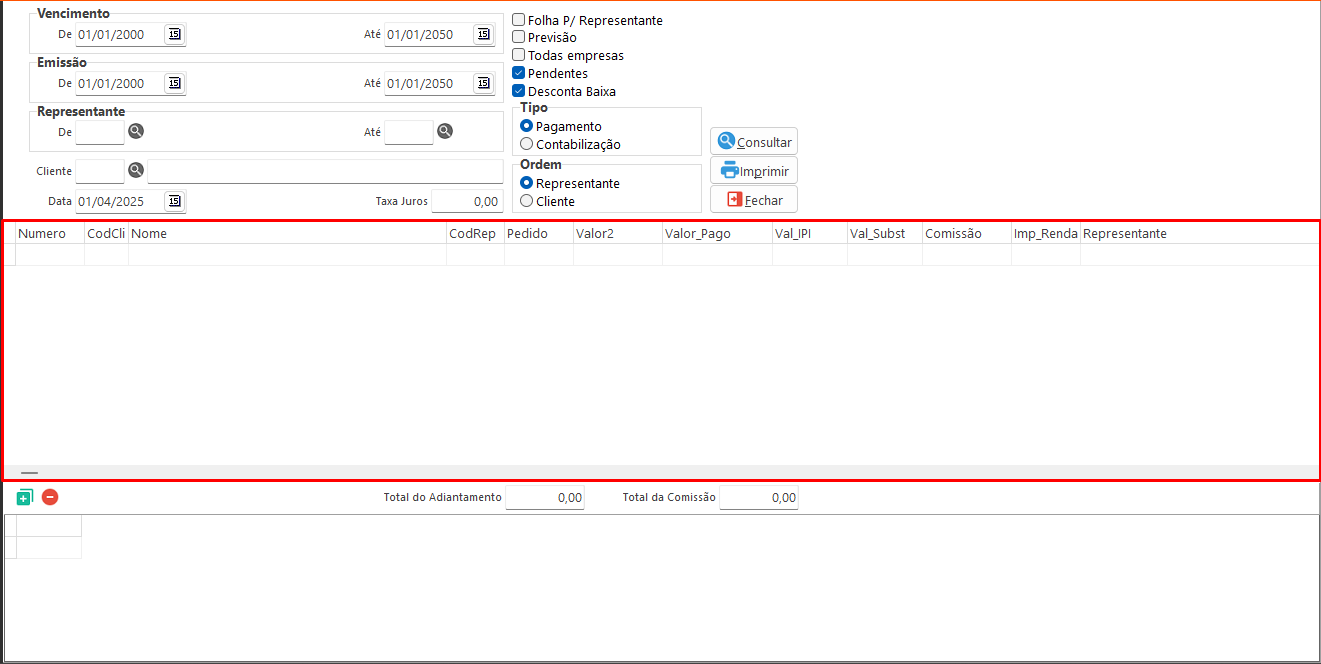The width and height of the screenshot is (1321, 664).
Task: Enable Folha P/ Representante checkbox
Action: (x=519, y=20)
